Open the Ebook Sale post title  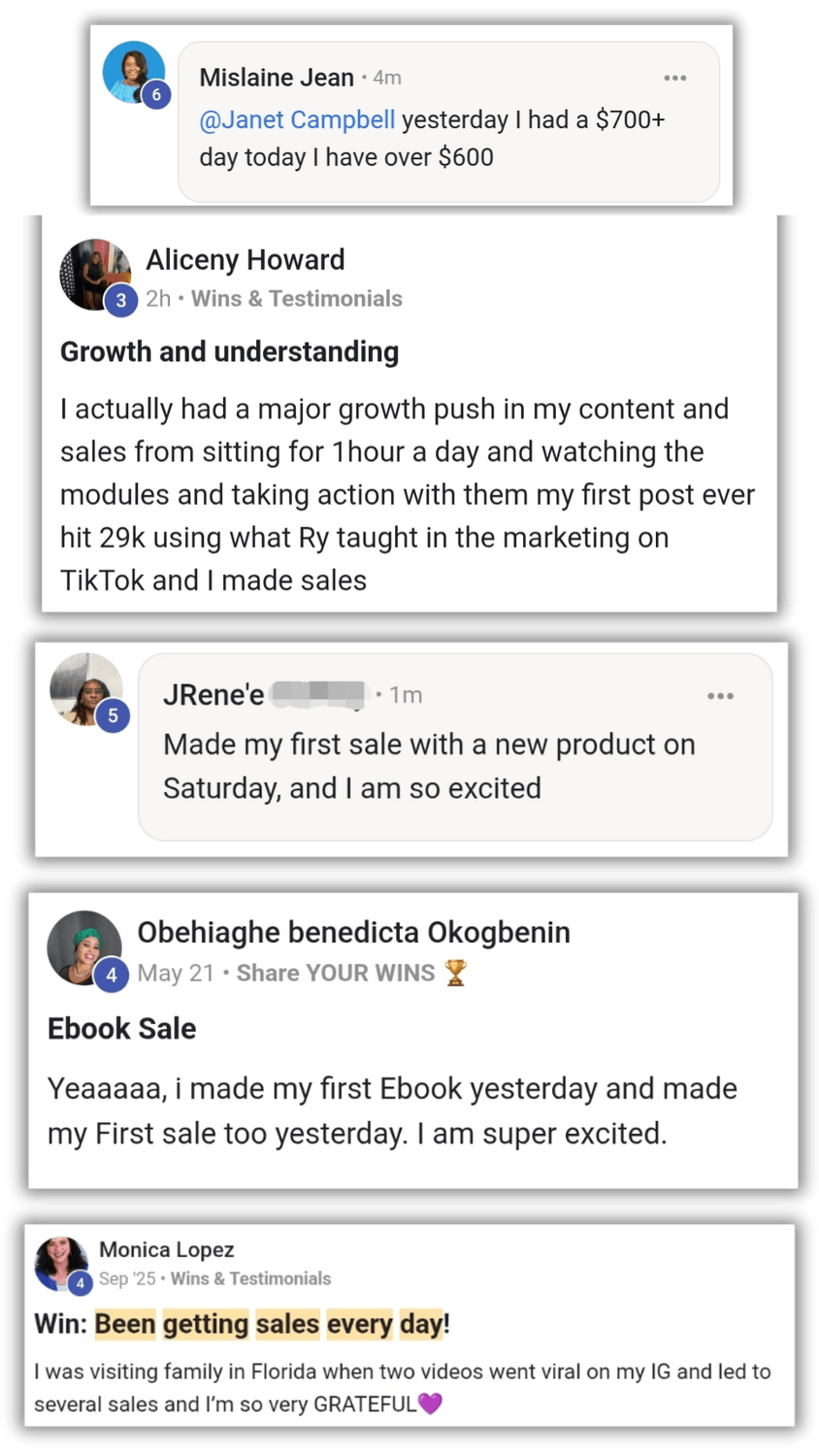(x=122, y=1029)
